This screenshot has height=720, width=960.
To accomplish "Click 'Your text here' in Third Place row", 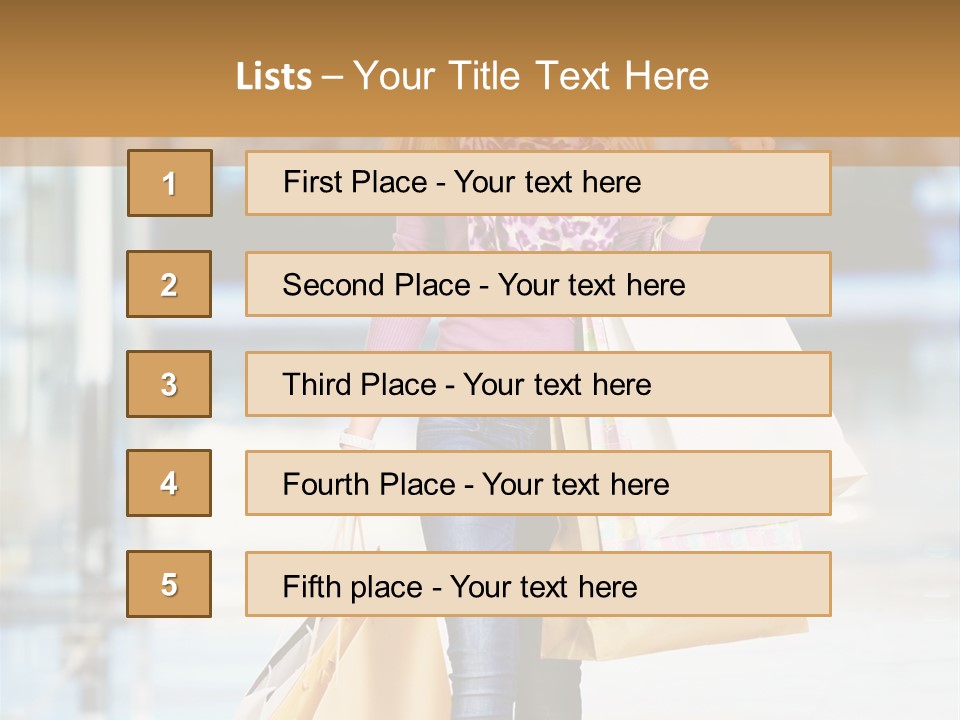I will [x=557, y=384].
